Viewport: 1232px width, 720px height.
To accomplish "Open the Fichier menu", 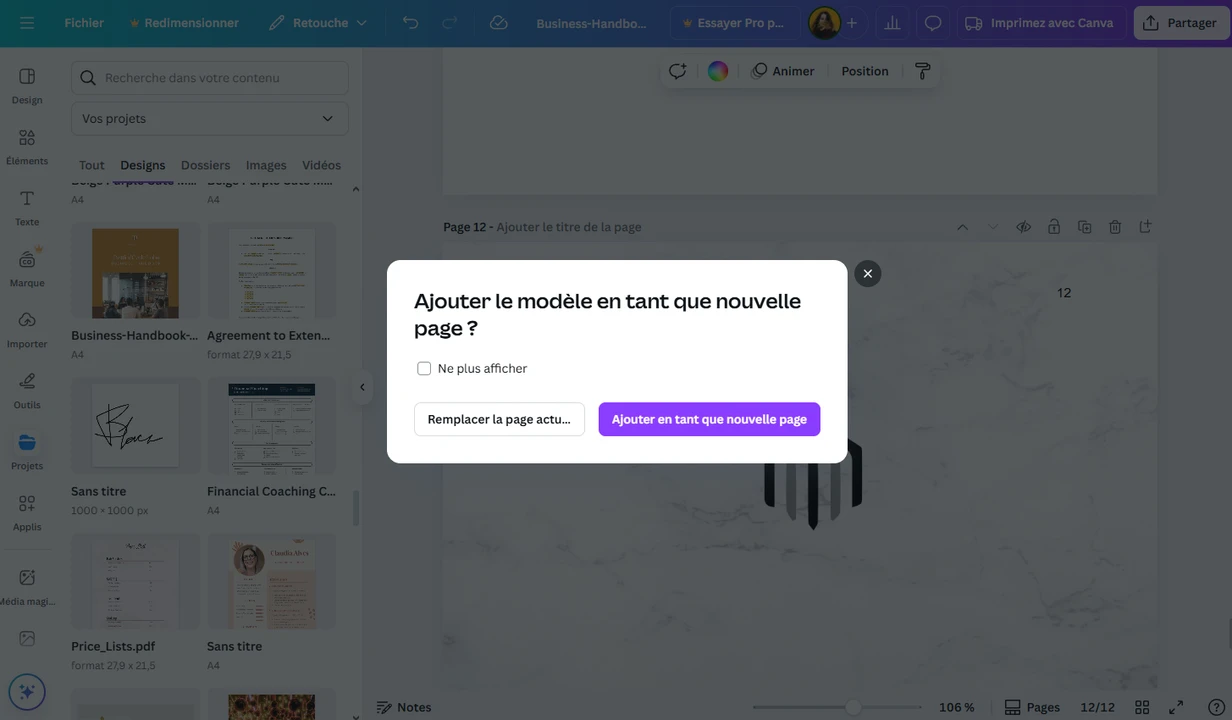I will 84,22.
